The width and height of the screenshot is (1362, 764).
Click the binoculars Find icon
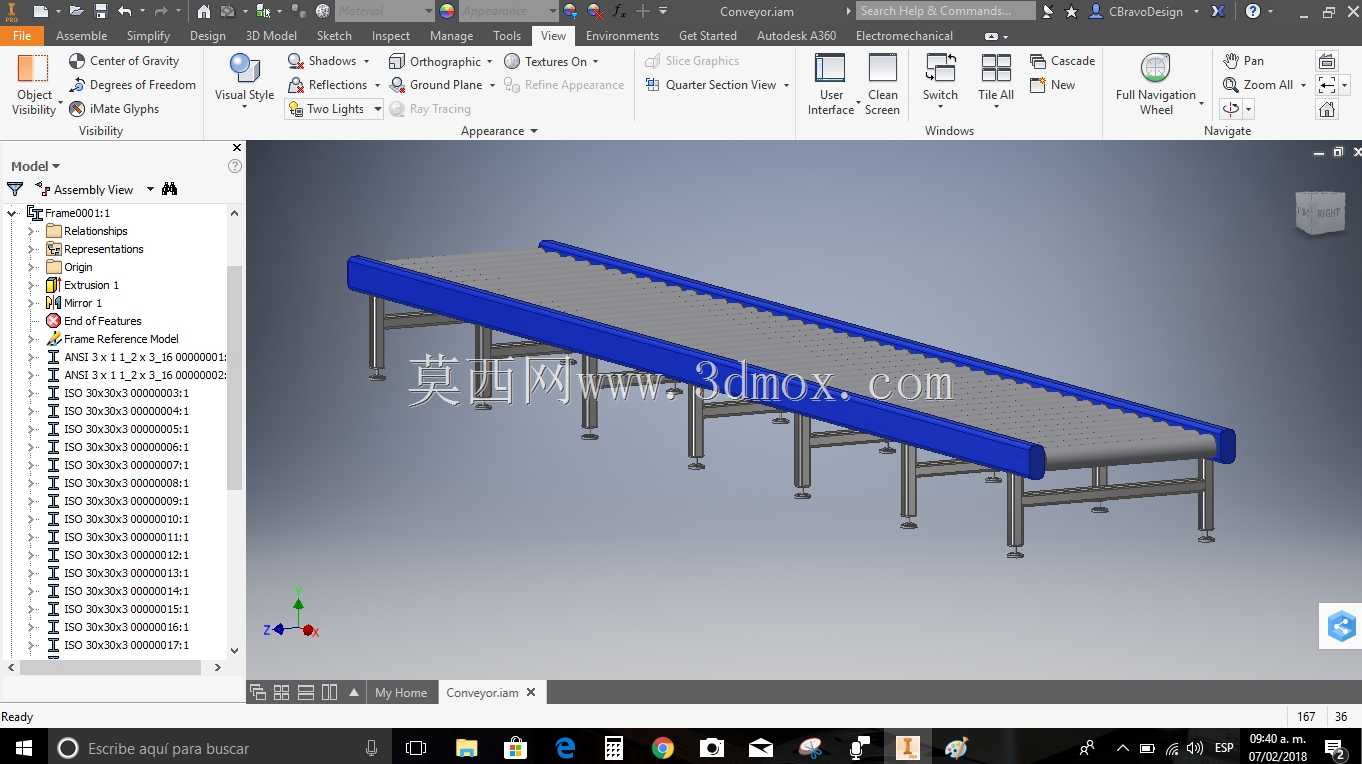pyautogui.click(x=170, y=189)
